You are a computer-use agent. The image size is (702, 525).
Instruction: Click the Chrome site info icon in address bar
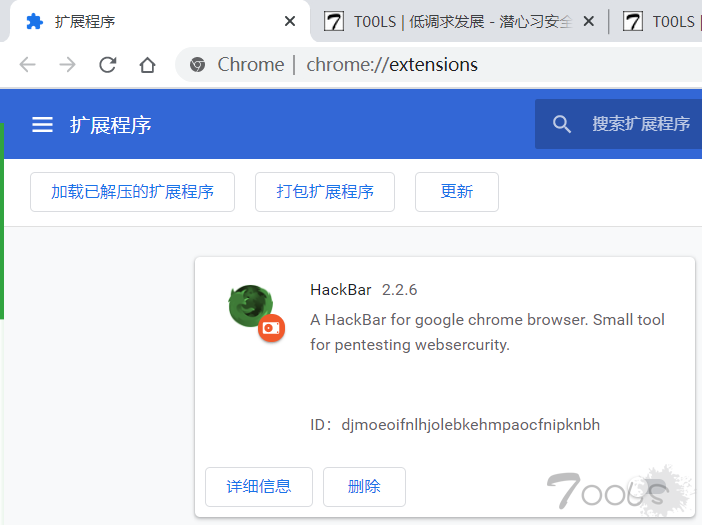click(x=197, y=65)
